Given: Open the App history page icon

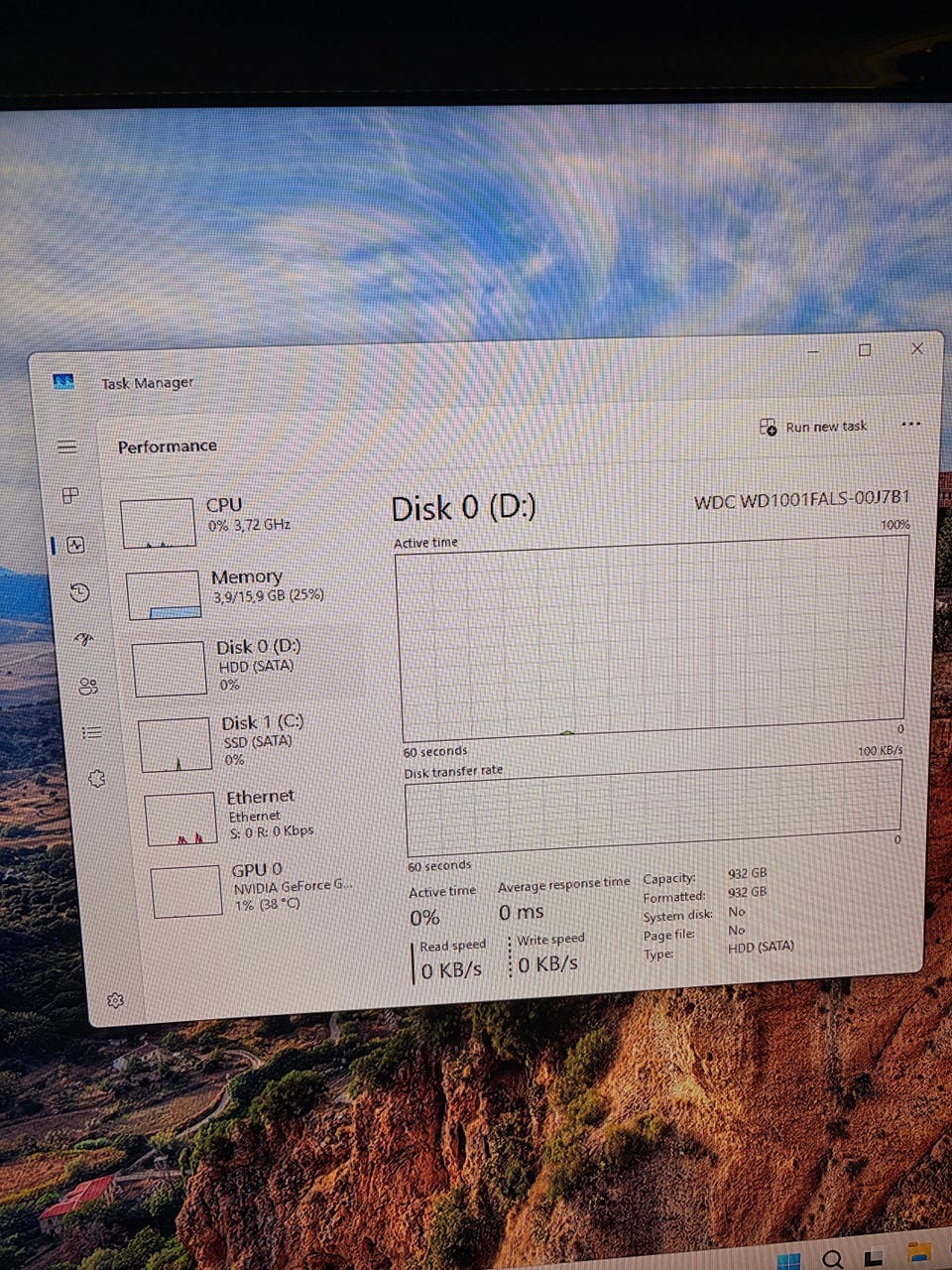Looking at the screenshot, I should pos(80,592).
